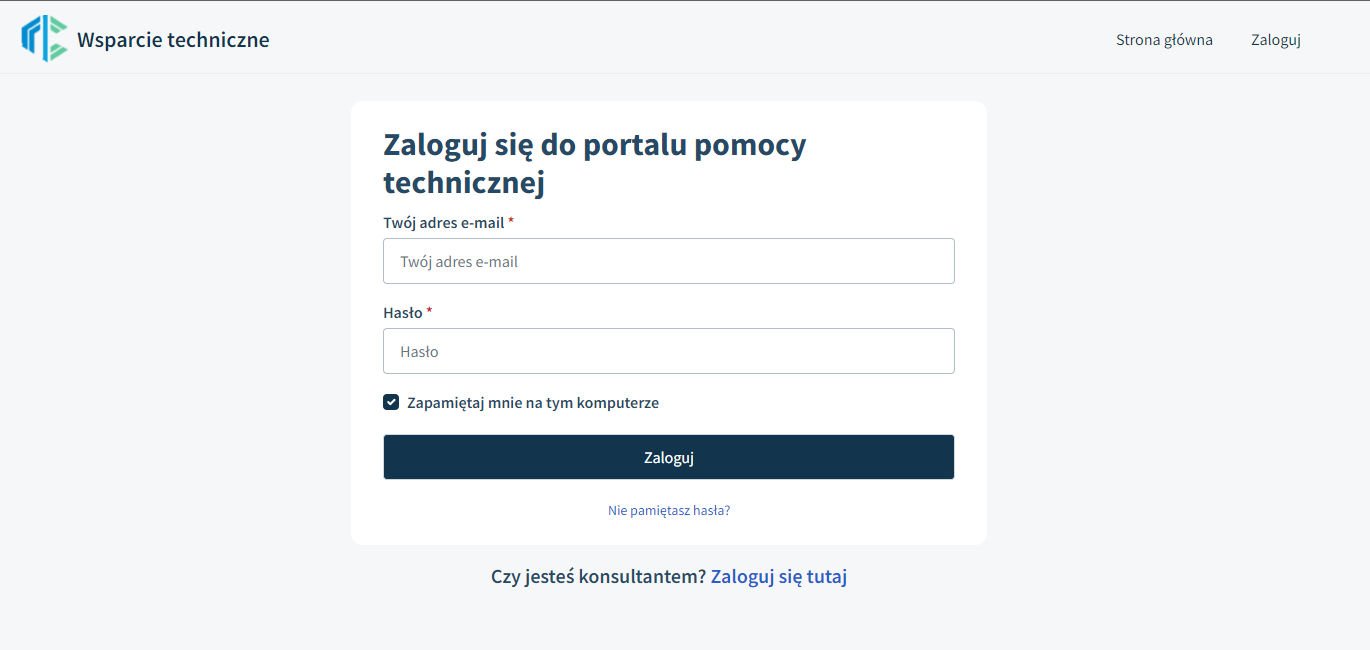Follow the "Zaloguj się tutaj" consultant link
This screenshot has width=1370, height=650.
[x=779, y=577]
